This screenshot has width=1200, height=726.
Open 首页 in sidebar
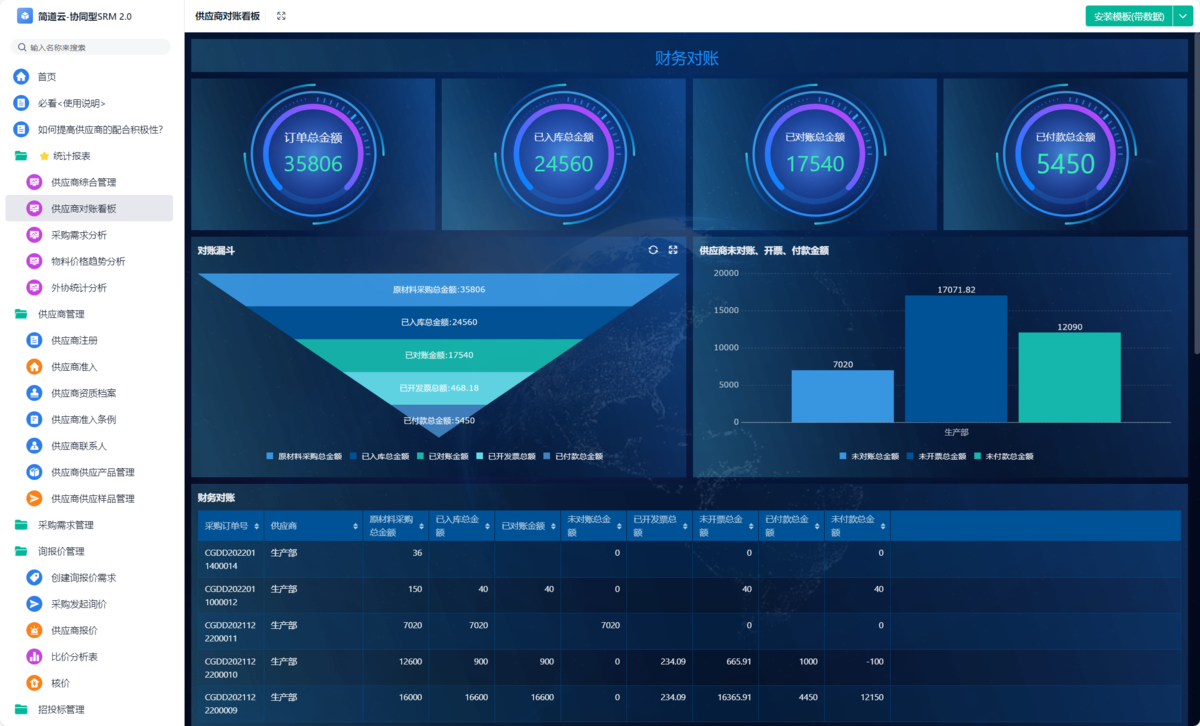[x=90, y=77]
